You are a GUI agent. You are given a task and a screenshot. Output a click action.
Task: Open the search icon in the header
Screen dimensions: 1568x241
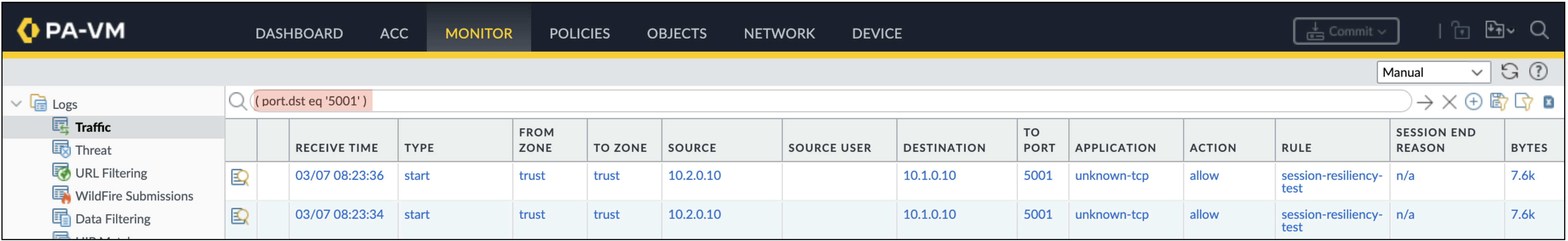(x=1540, y=30)
